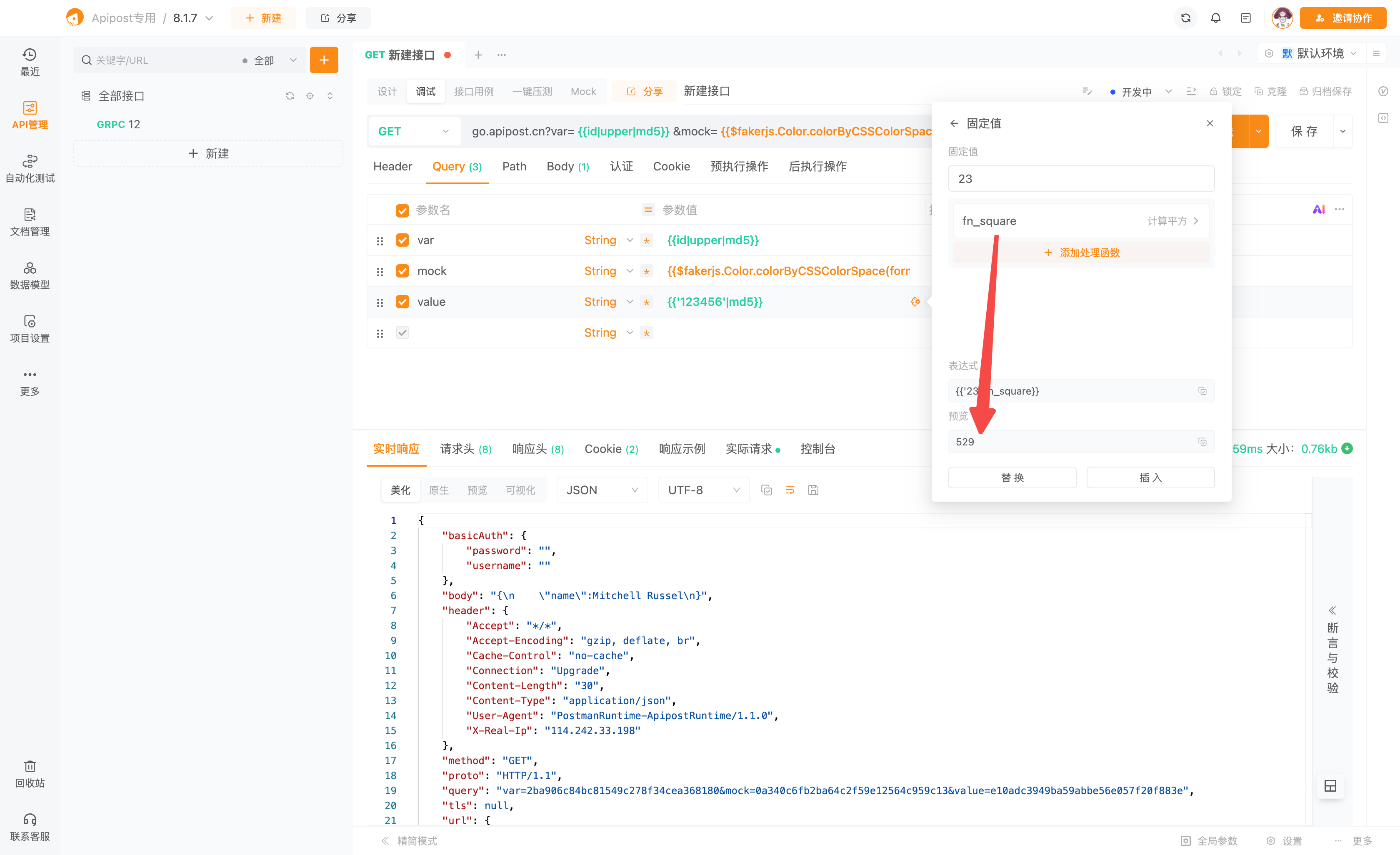This screenshot has width=1400, height=855.
Task: Switch to the Header tab
Action: click(392, 166)
